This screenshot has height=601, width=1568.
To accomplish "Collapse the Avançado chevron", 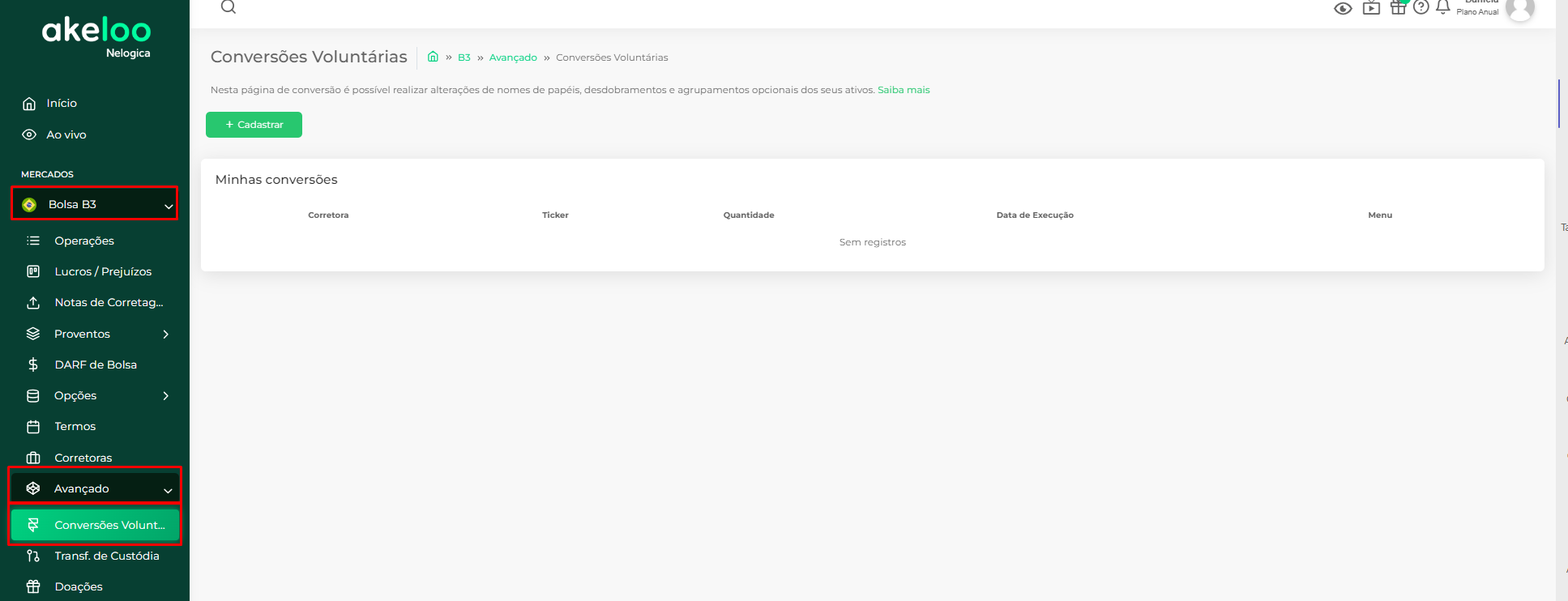I will [x=168, y=490].
